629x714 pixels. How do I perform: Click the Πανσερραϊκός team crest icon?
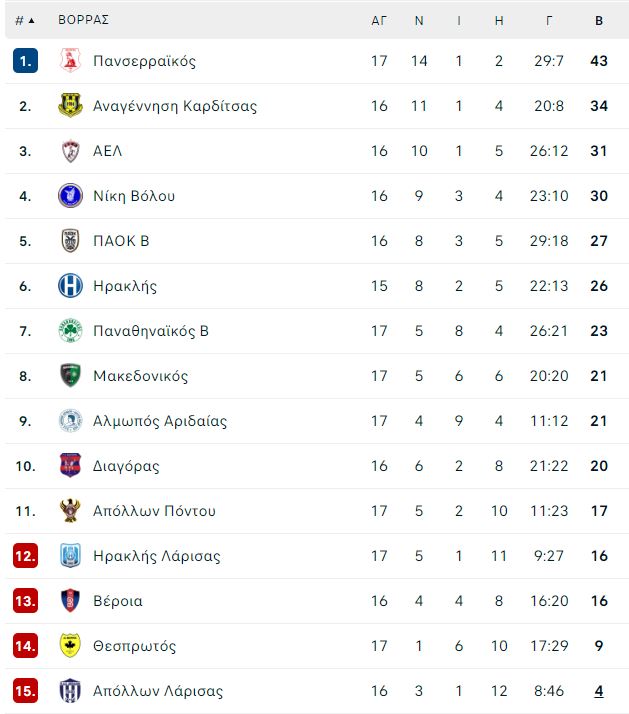[71, 61]
